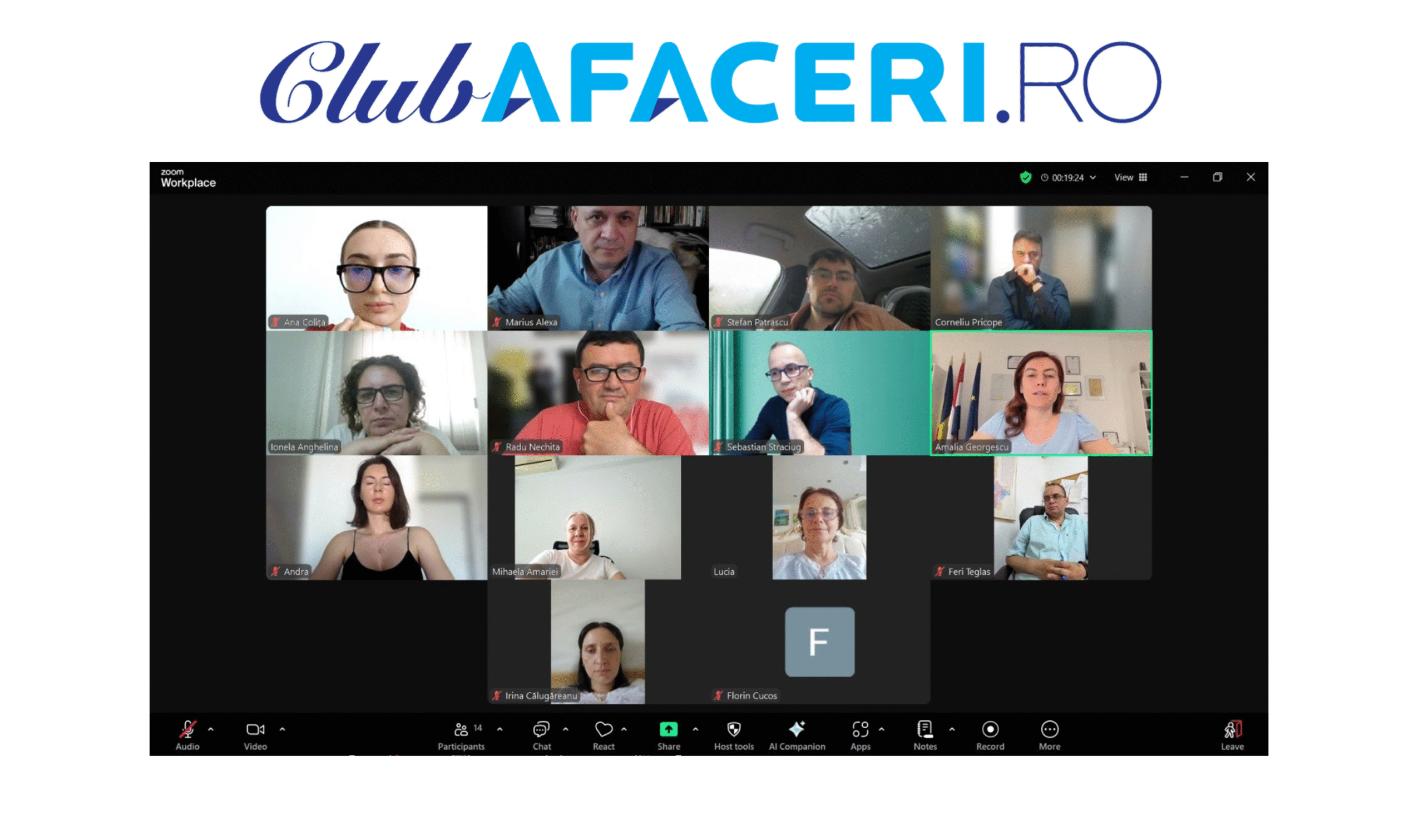Click the green security shield icon
The image size is (1424, 840).
[1026, 178]
